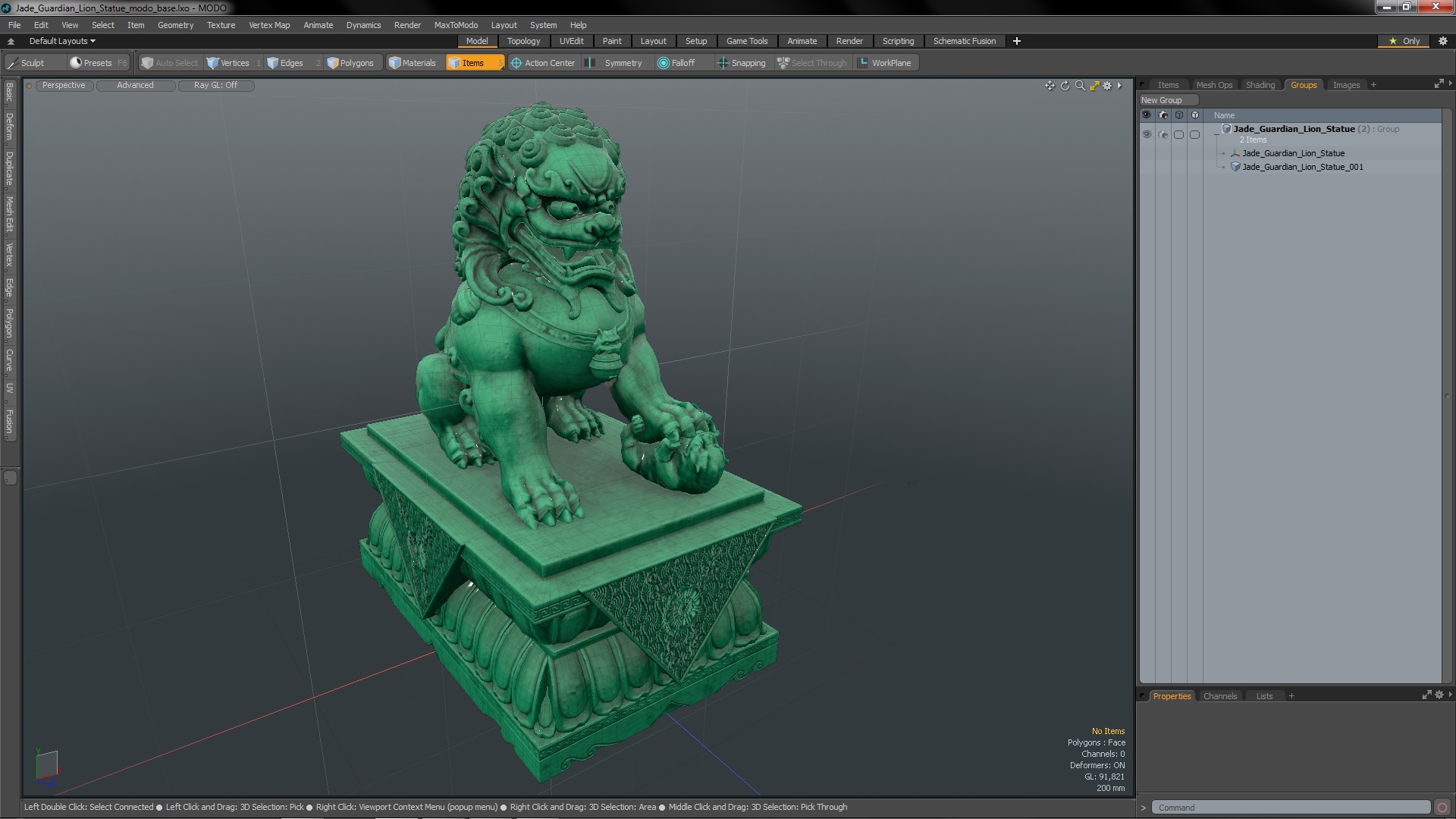Switch to the UVEdit layout tab
Image resolution: width=1456 pixels, height=819 pixels.
point(572,41)
